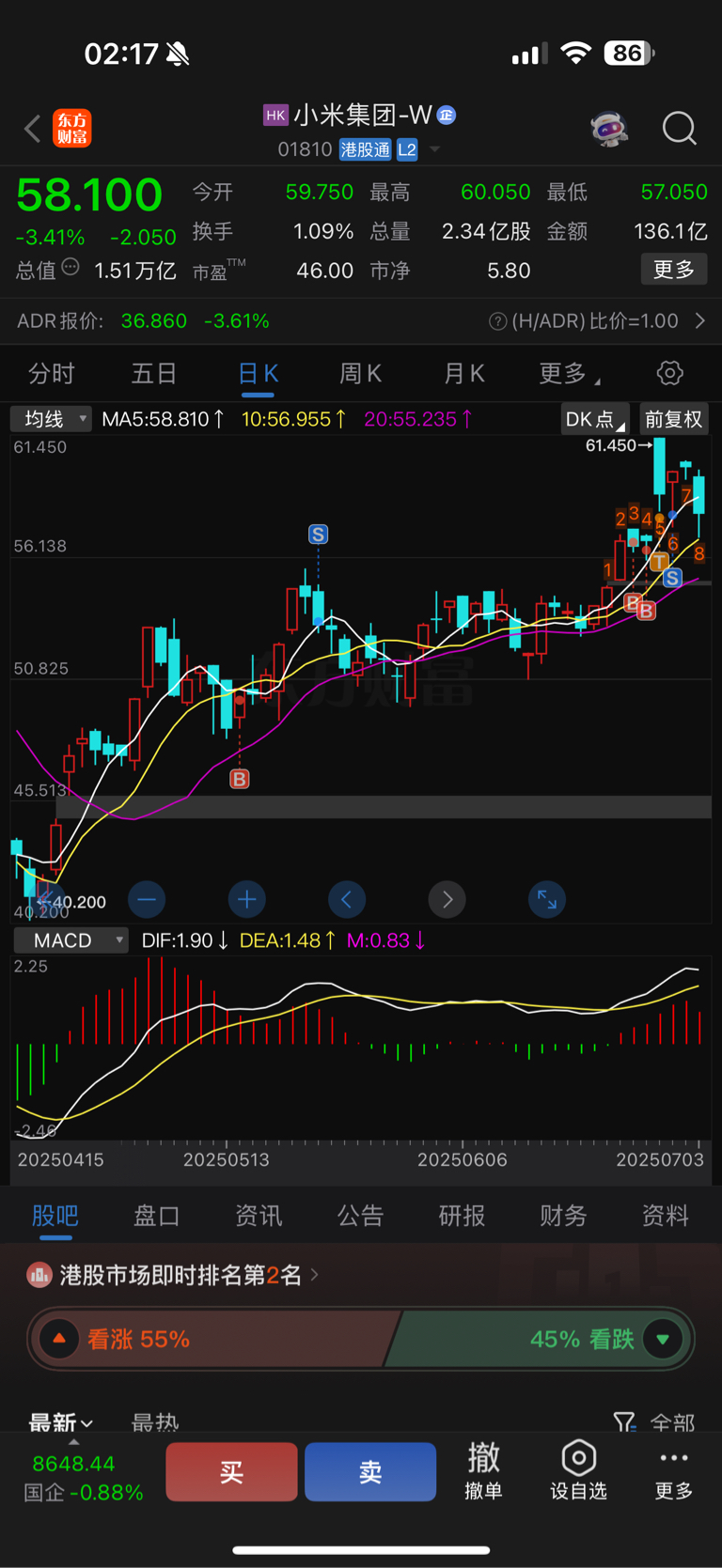Open the robot assistant icon
This screenshot has width=722, height=1568.
[x=609, y=128]
